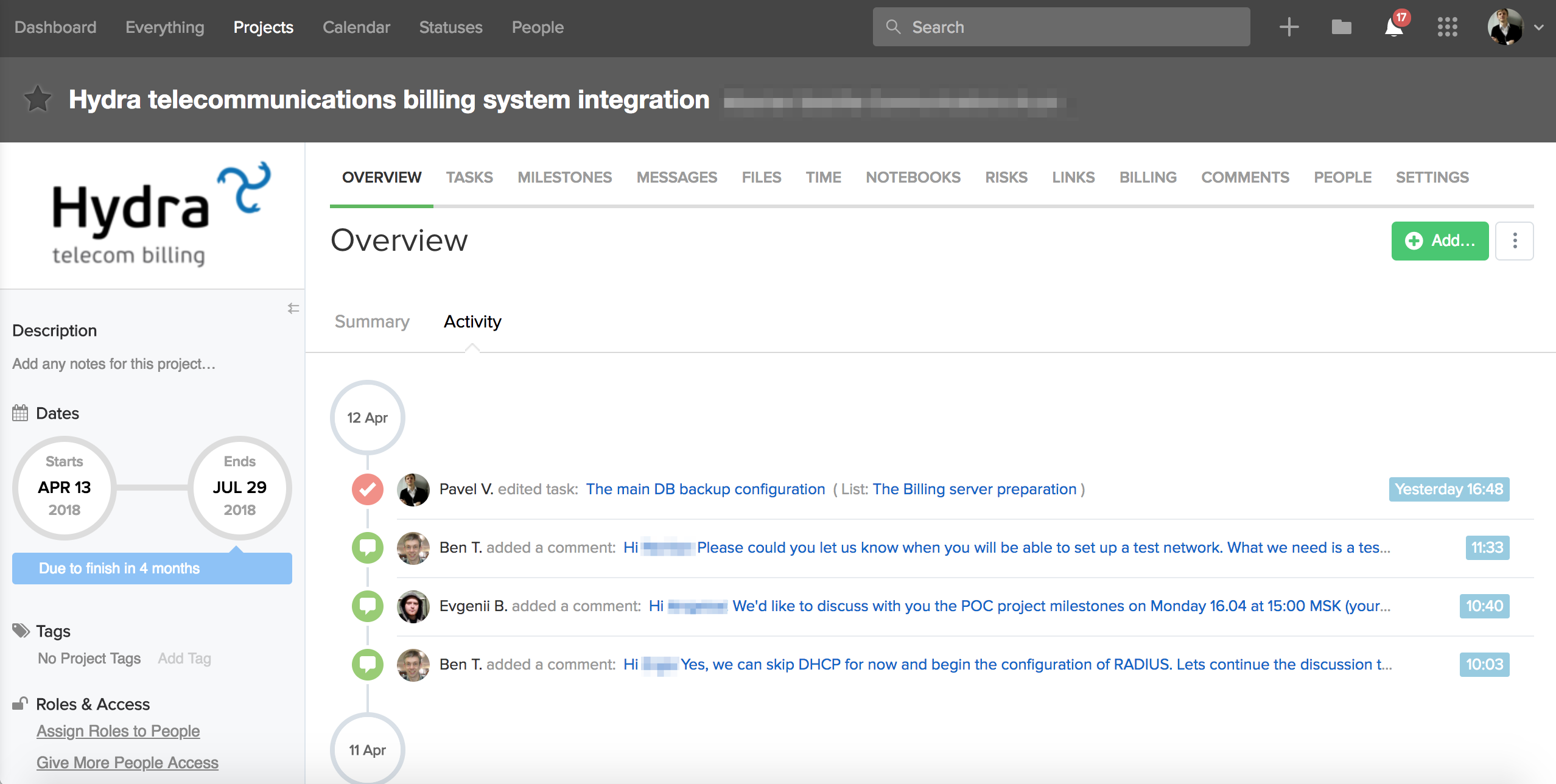Focus the Search input field
The image size is (1556, 784).
[x=1061, y=27]
